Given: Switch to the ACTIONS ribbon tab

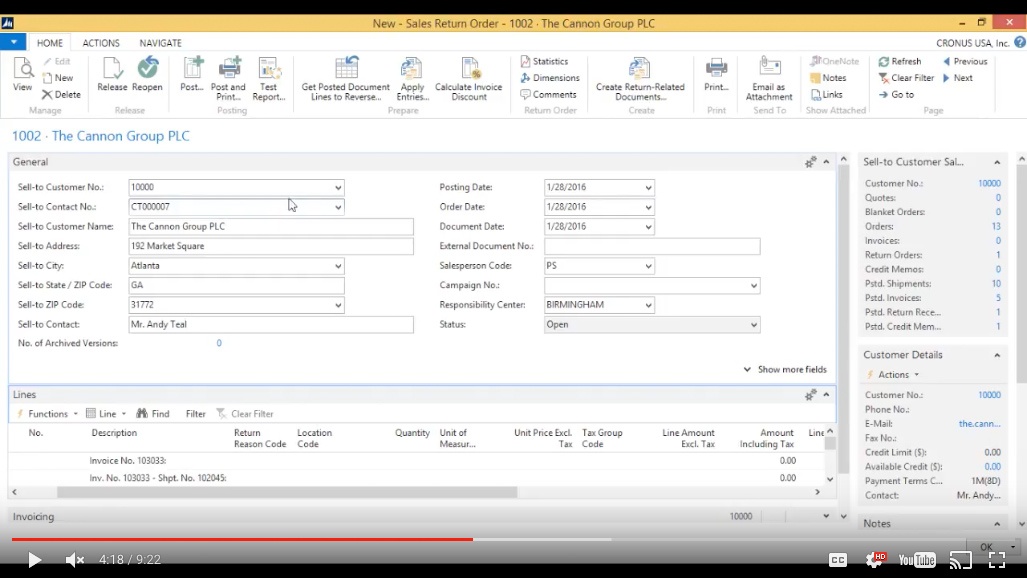Looking at the screenshot, I should (x=101, y=43).
